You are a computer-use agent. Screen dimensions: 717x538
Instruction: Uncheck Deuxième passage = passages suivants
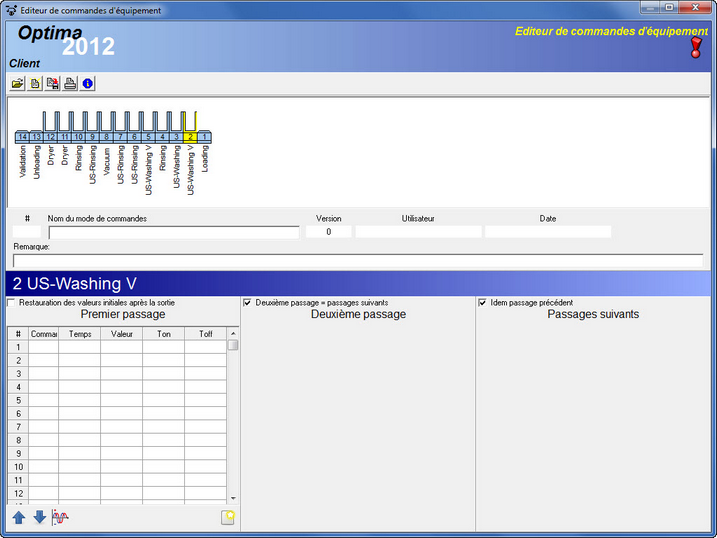coord(248,303)
